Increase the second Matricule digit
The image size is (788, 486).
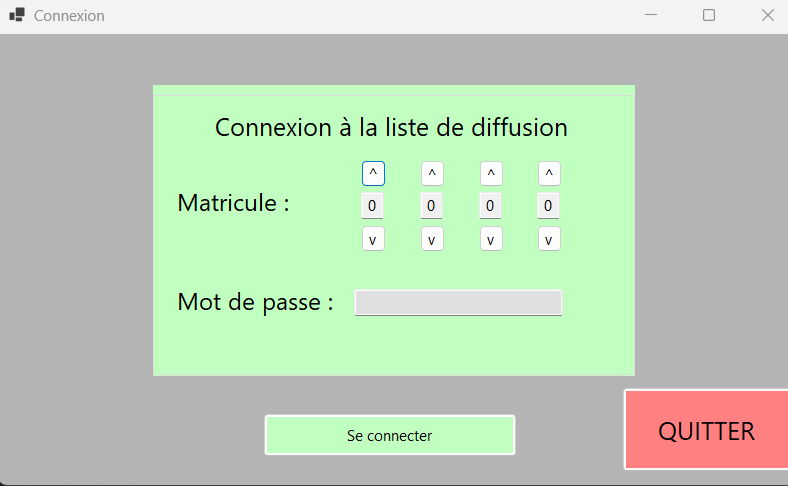(432, 173)
